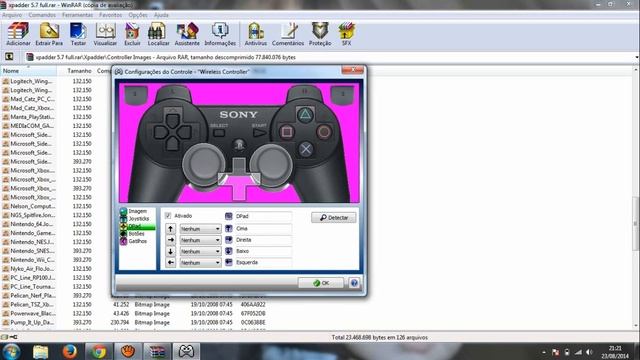640x360 pixels.
Task: Click the Comentários toolbar icon
Action: 288,34
